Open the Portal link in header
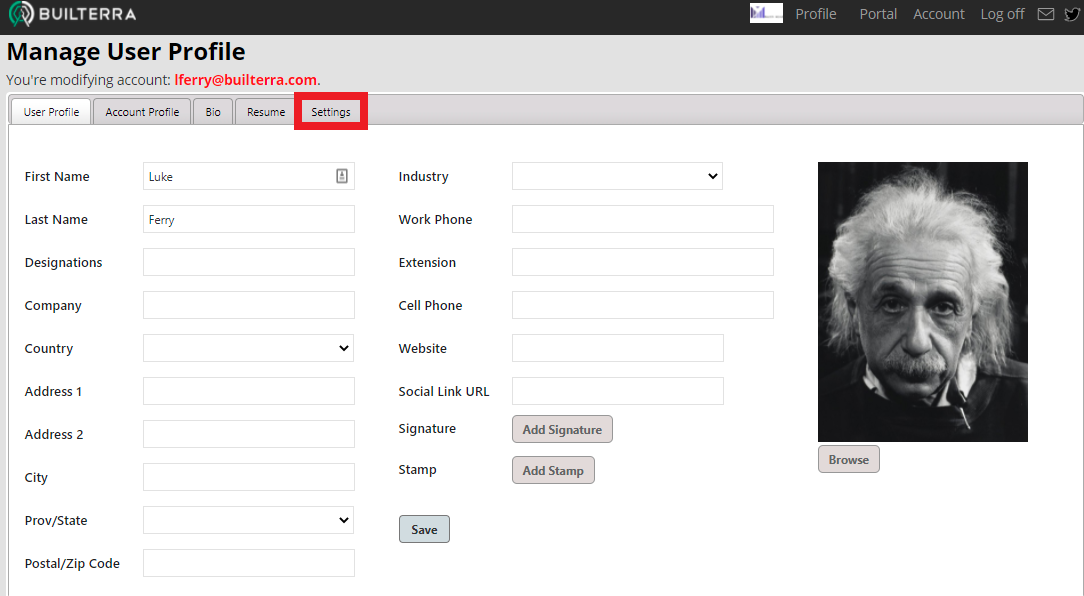This screenshot has width=1084, height=596. (x=878, y=14)
